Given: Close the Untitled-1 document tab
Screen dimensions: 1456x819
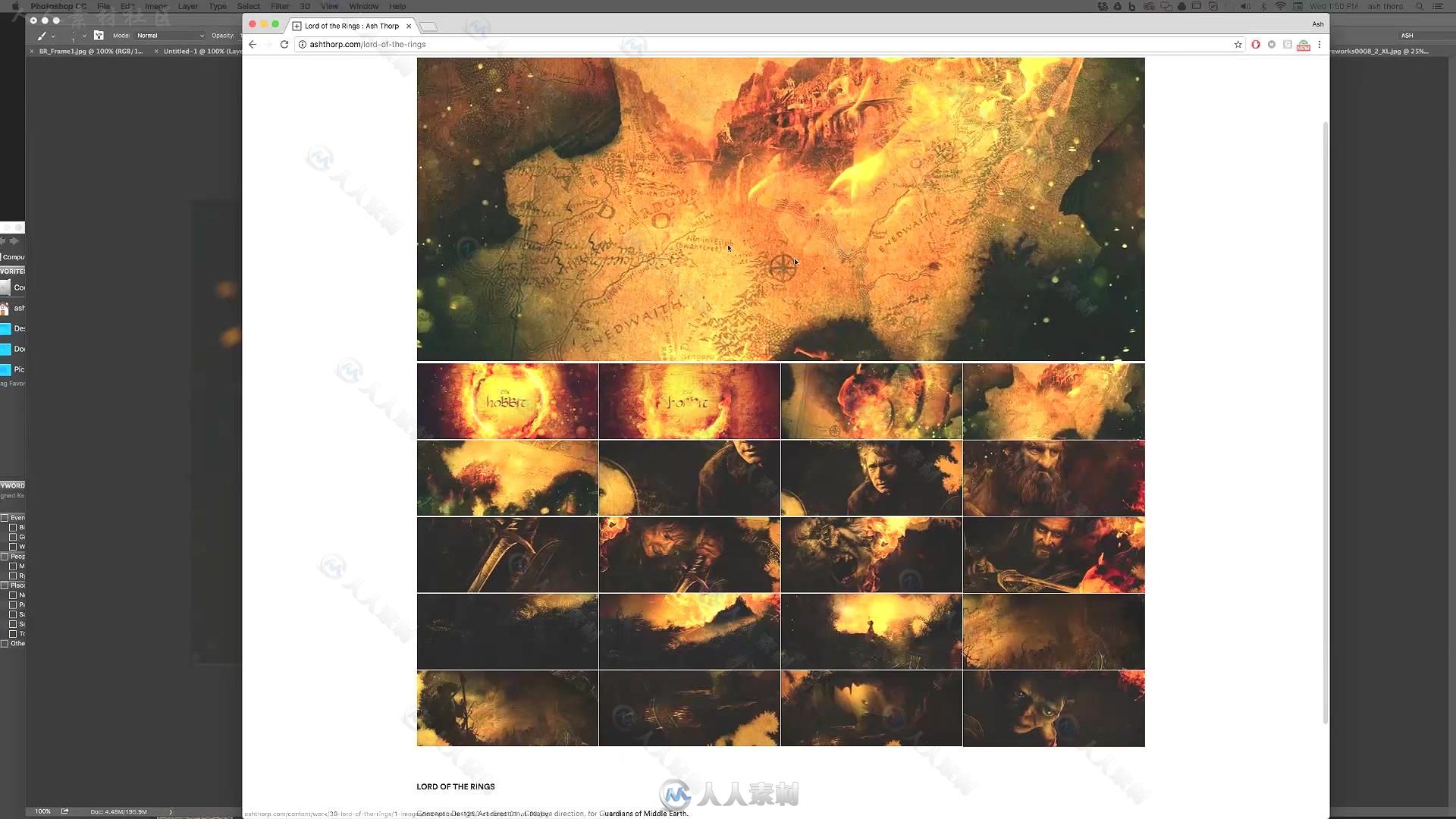Looking at the screenshot, I should click(x=156, y=52).
